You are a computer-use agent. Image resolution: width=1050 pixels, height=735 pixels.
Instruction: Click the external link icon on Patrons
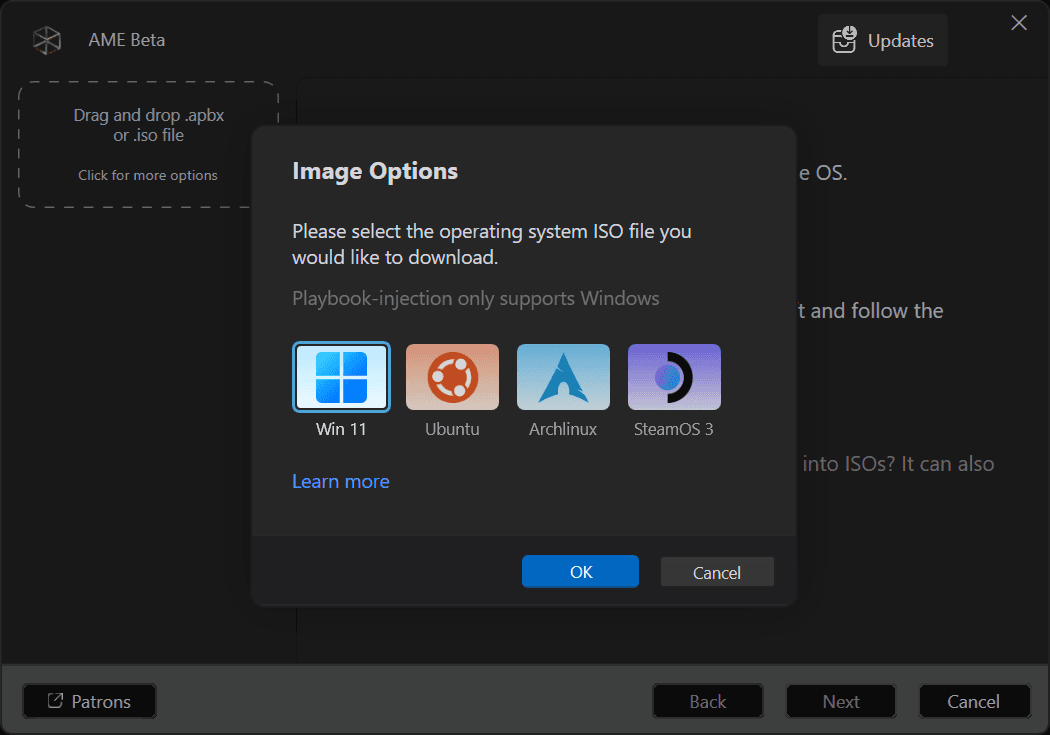[x=56, y=701]
